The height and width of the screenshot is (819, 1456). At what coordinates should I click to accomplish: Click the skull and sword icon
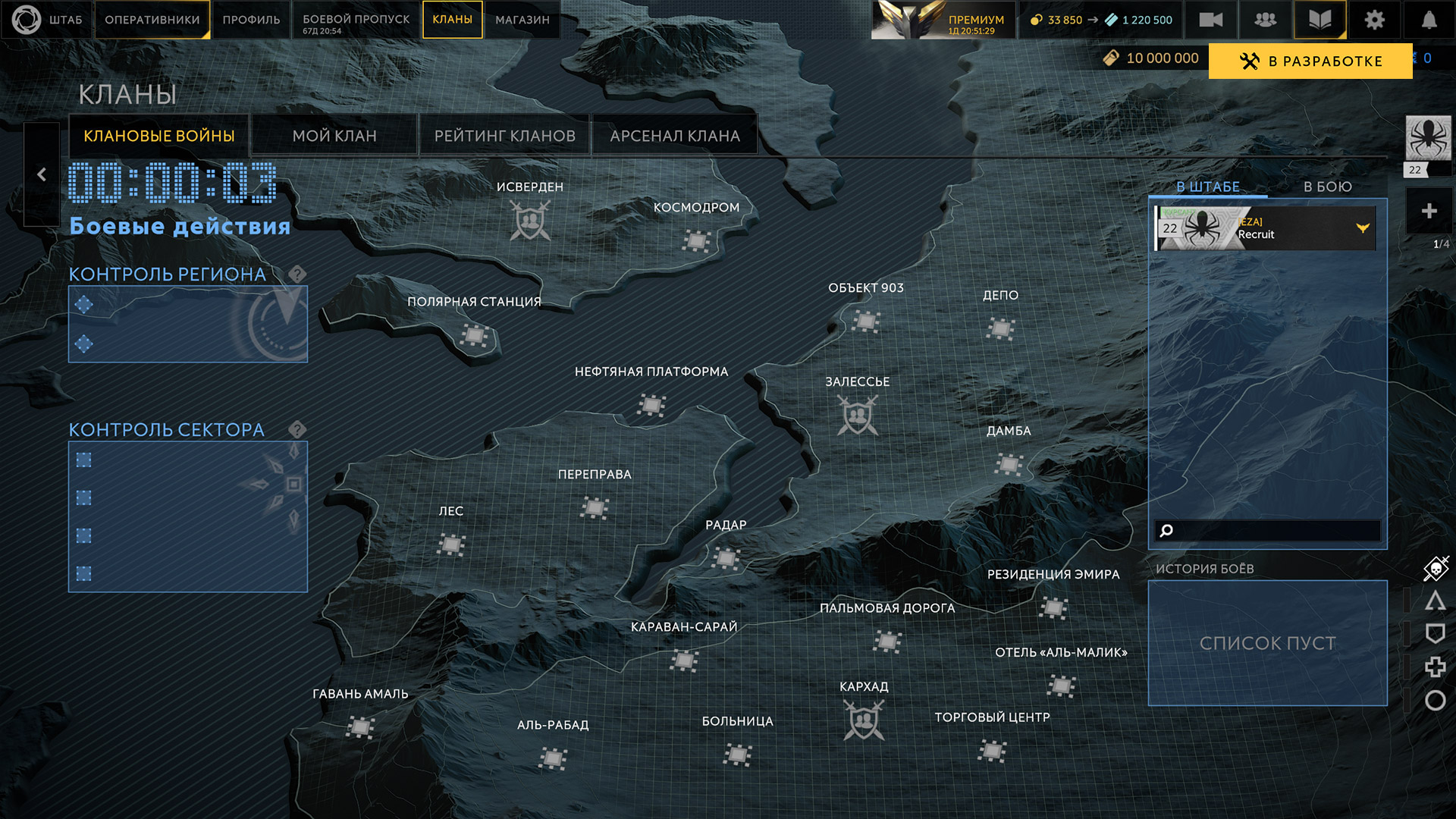[1436, 567]
